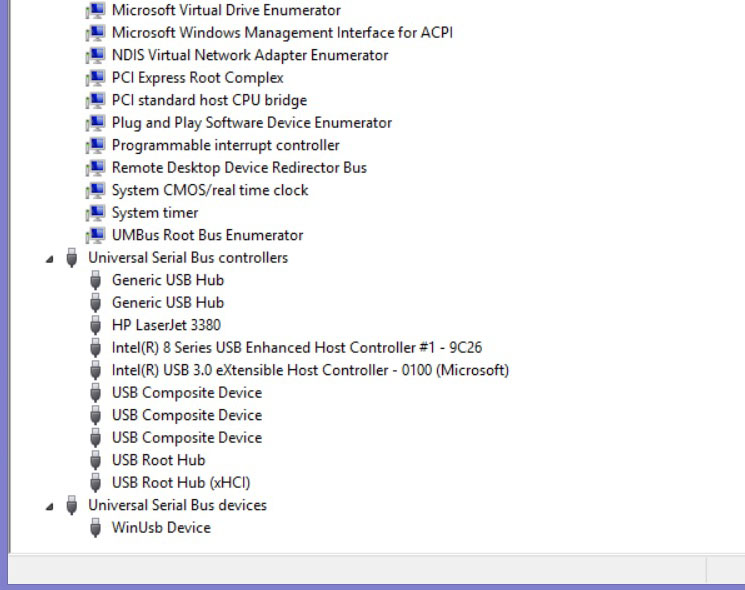Select Plug and Play Software Device Enumerator
The height and width of the screenshot is (590, 745).
[252, 123]
